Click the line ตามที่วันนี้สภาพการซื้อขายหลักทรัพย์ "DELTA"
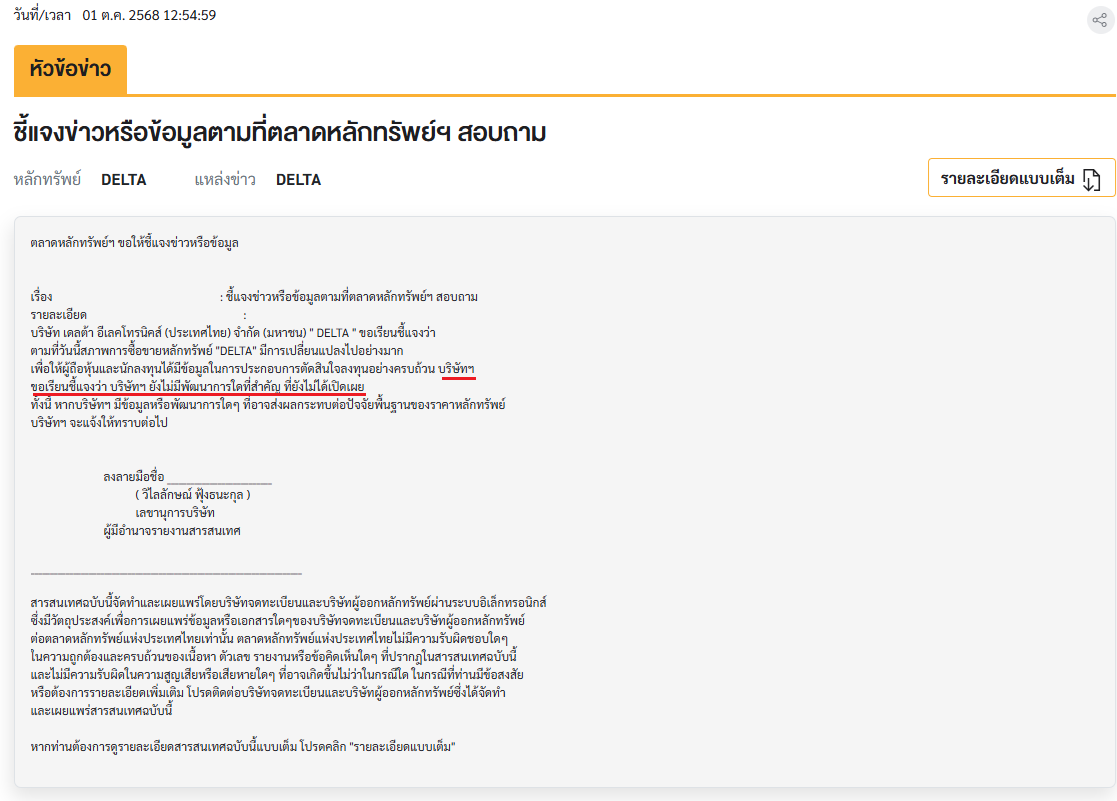This screenshot has height=801, width=1117. point(217,351)
